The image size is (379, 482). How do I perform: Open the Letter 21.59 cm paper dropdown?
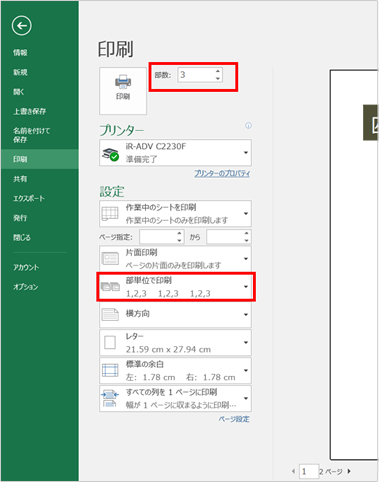click(x=175, y=342)
